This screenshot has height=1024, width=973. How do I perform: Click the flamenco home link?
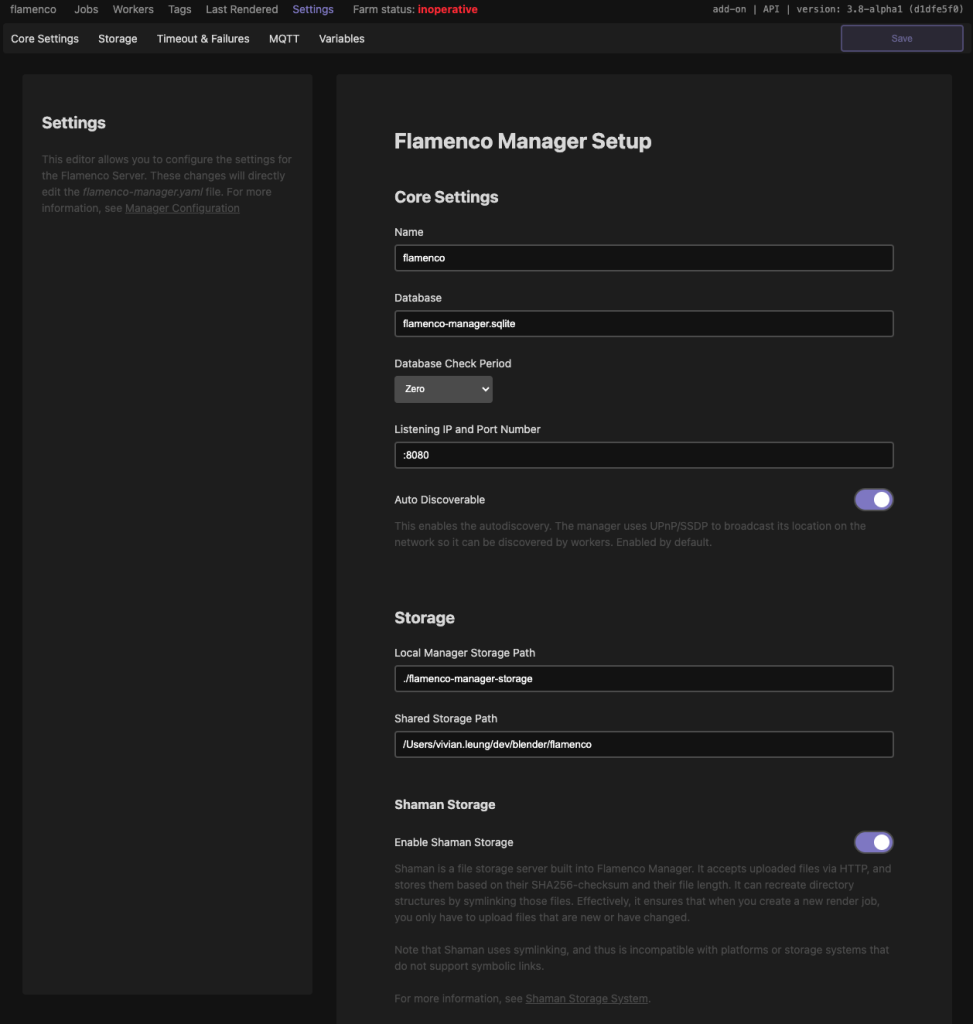[x=33, y=9]
